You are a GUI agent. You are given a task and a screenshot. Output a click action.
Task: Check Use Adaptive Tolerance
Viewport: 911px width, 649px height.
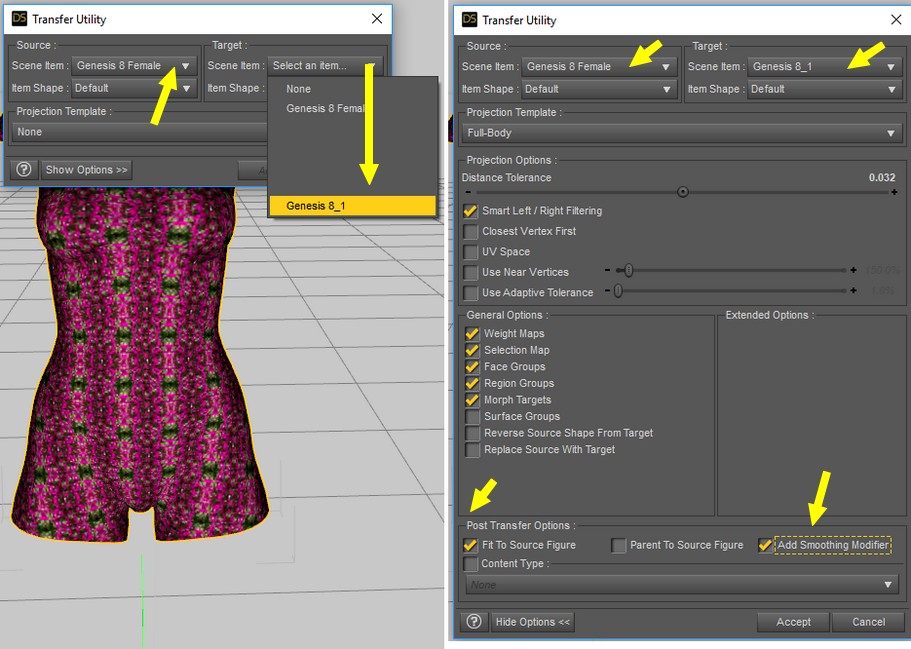470,292
